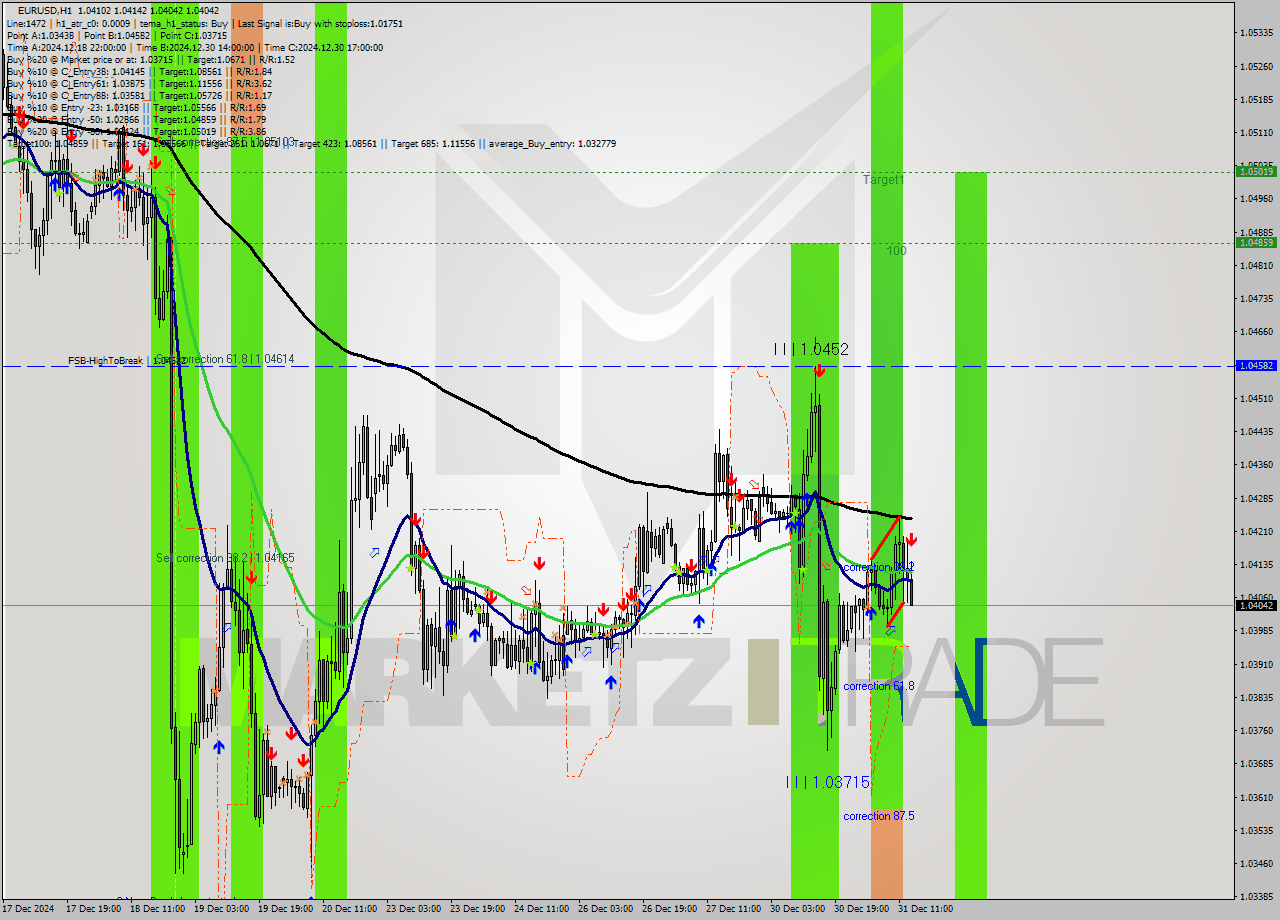The width and height of the screenshot is (1280, 920).
Task: Click the '24 Dec 11:00' time axis label
Action: click(x=542, y=909)
